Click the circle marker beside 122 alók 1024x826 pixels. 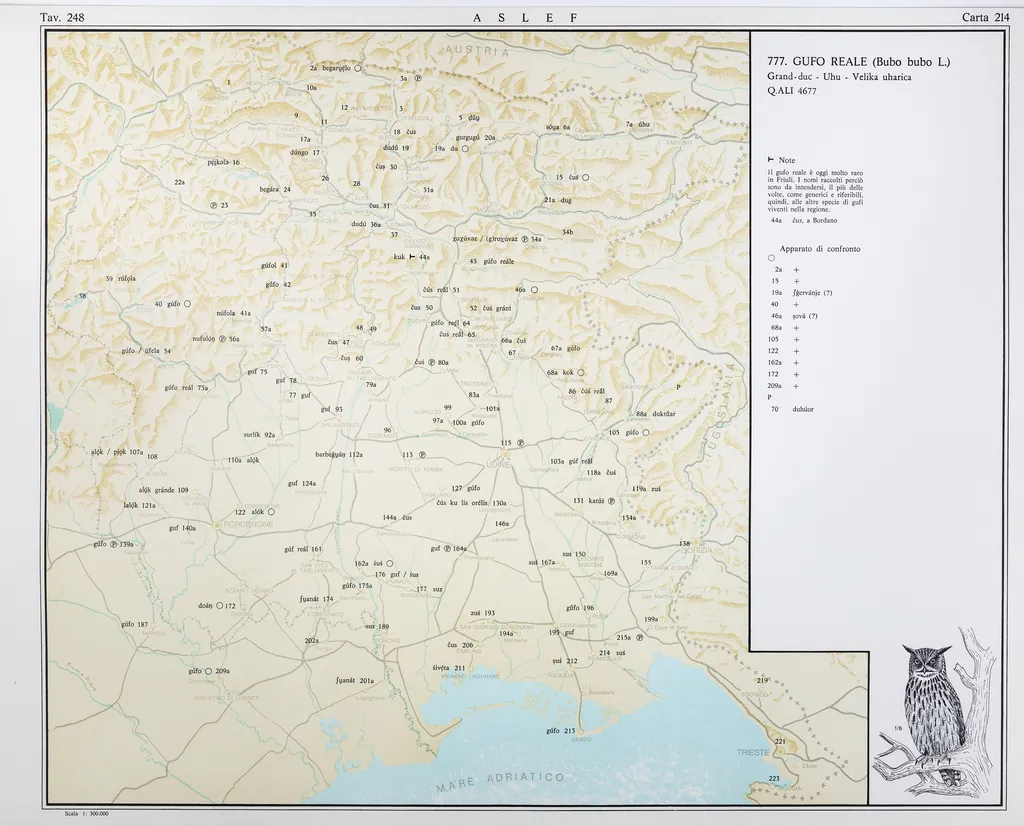coord(271,512)
